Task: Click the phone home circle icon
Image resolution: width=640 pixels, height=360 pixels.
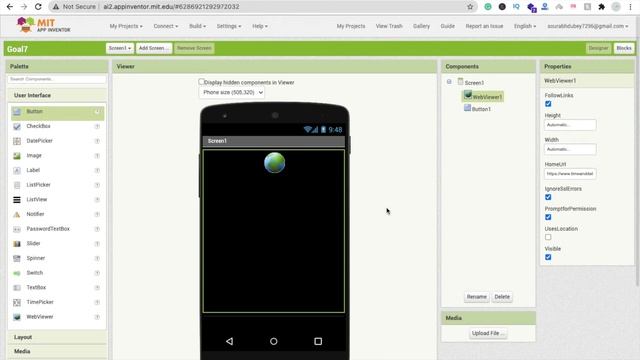Action: coord(273,341)
